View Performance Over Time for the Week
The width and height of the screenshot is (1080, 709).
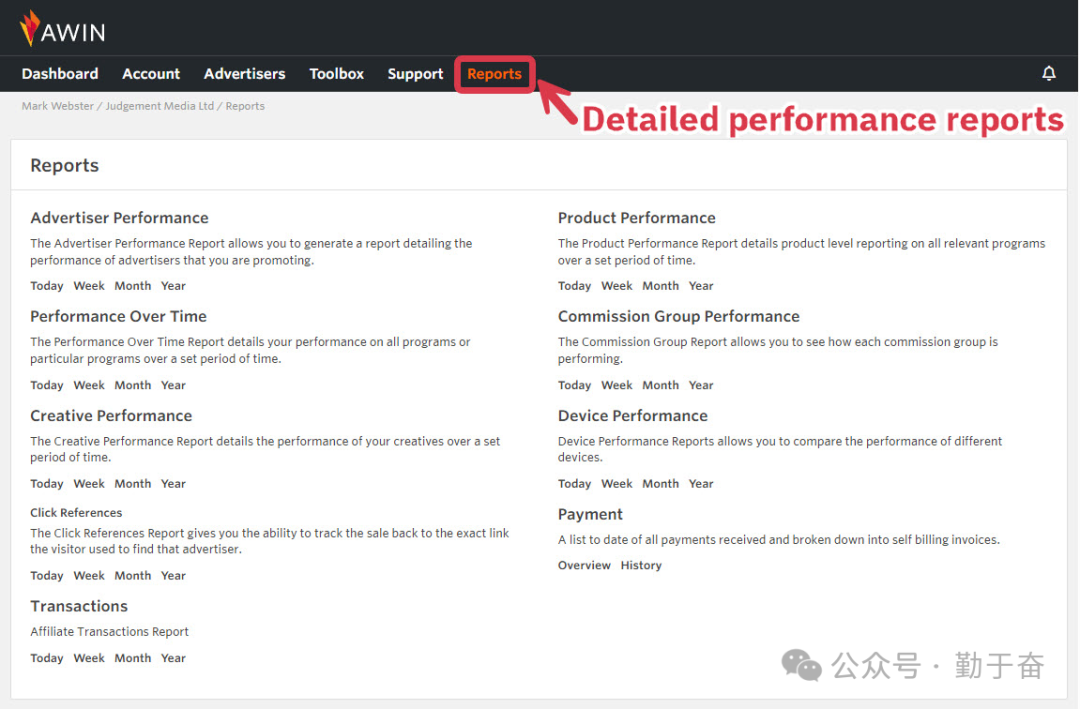tap(89, 385)
